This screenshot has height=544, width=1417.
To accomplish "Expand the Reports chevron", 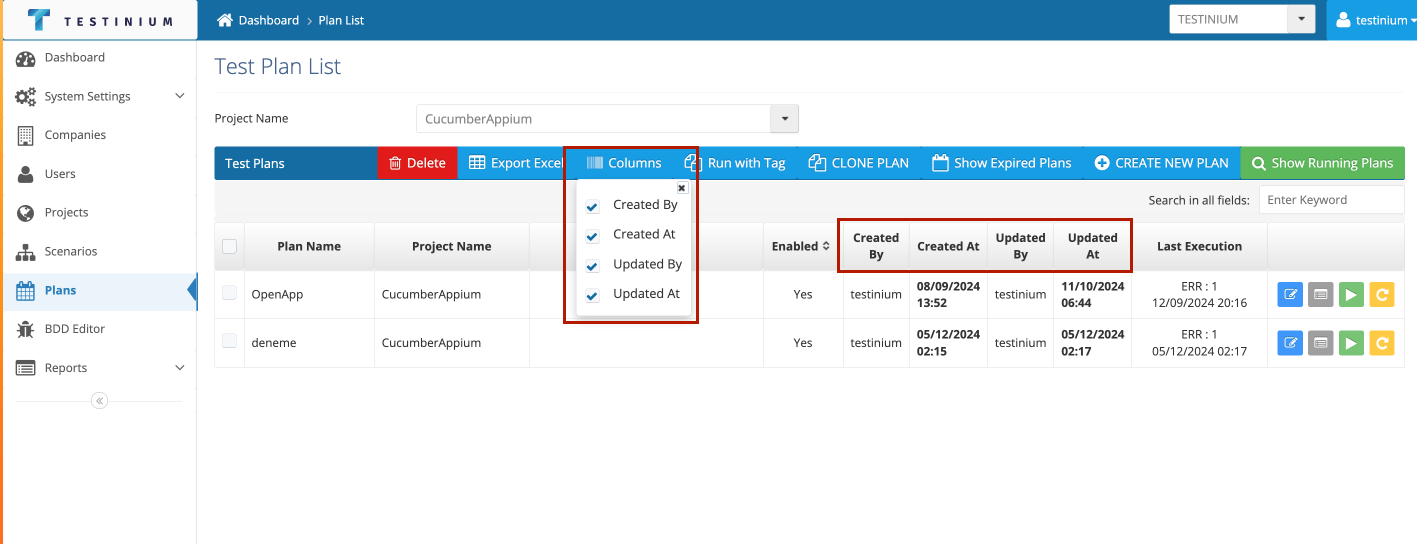I will 180,368.
